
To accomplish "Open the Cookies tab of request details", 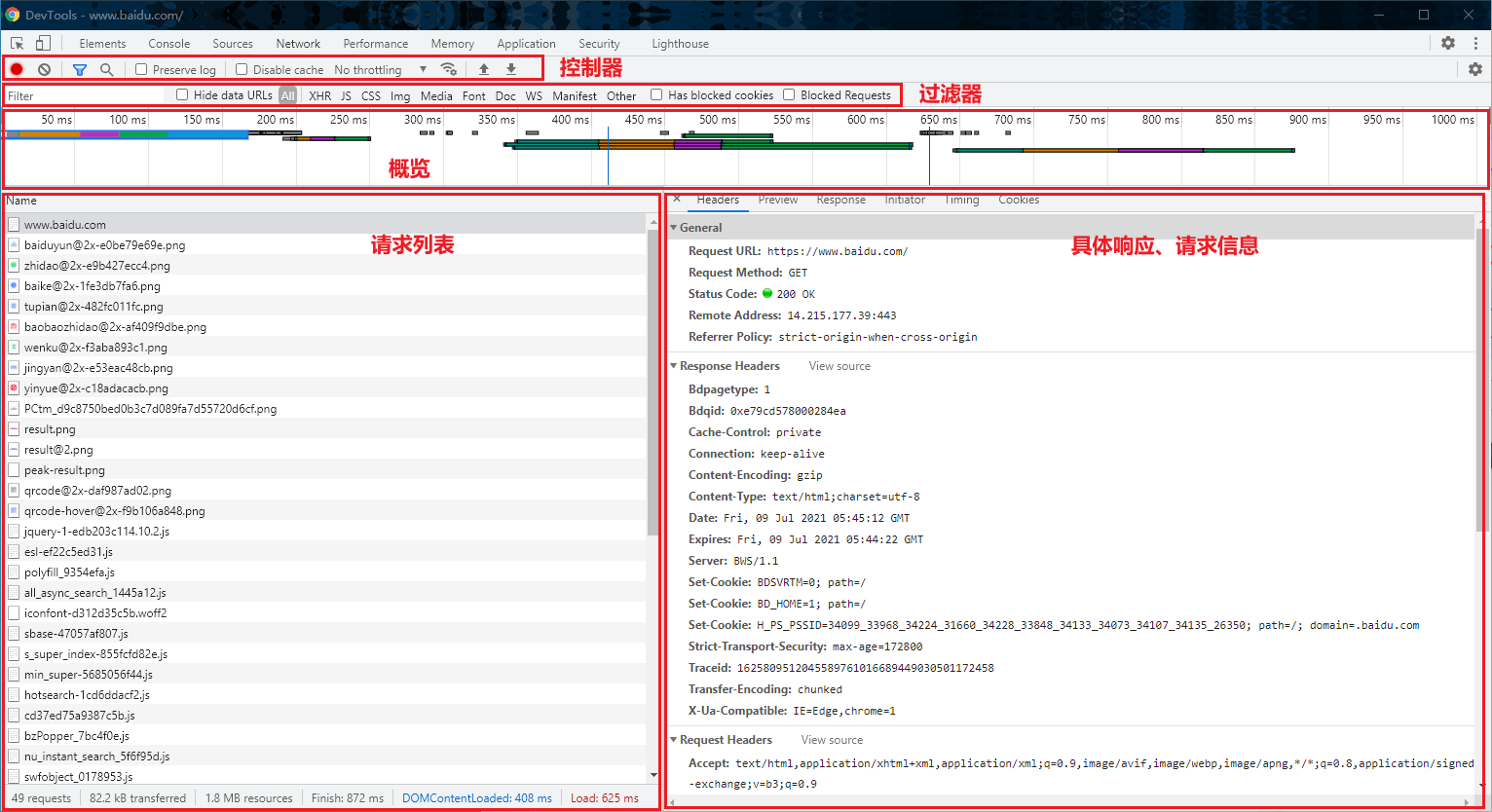I will coord(1019,200).
